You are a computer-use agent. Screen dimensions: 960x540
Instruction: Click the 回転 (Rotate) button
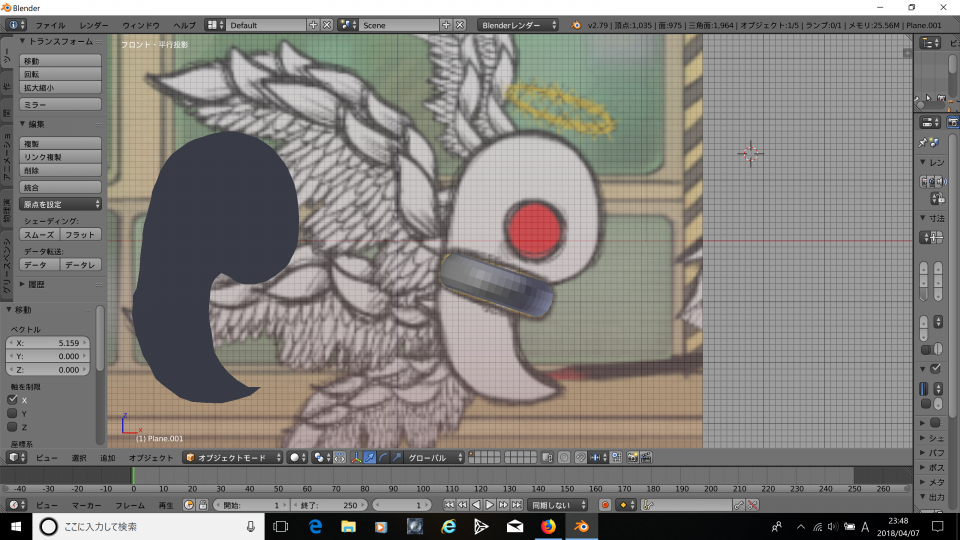pyautogui.click(x=60, y=75)
